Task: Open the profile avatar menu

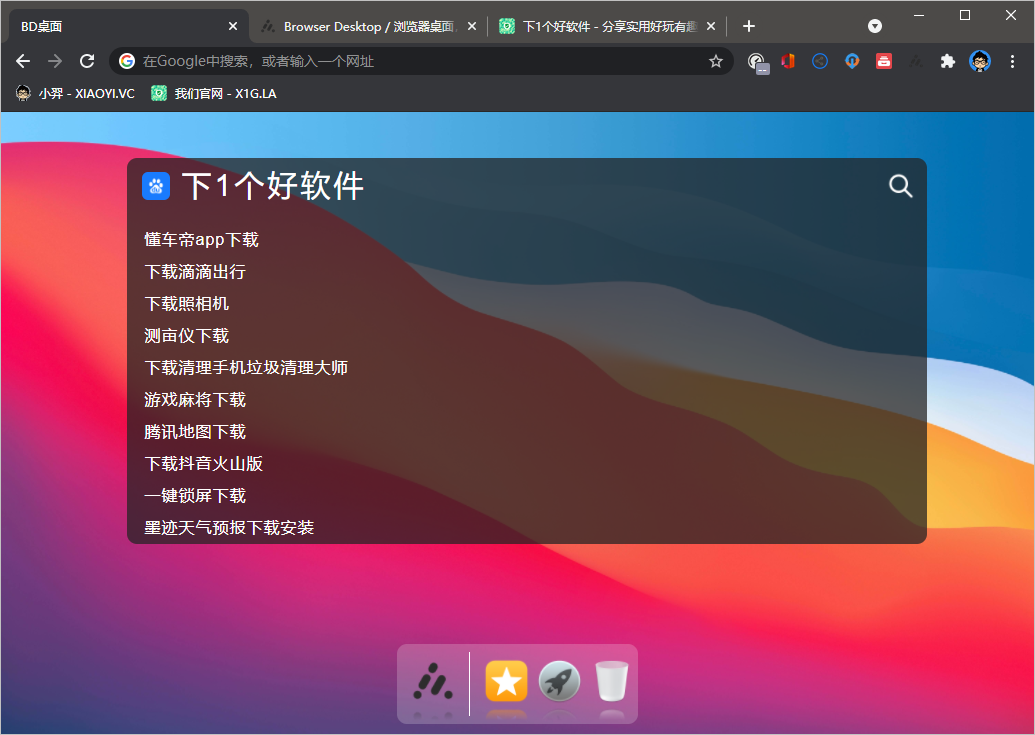Action: [x=980, y=61]
